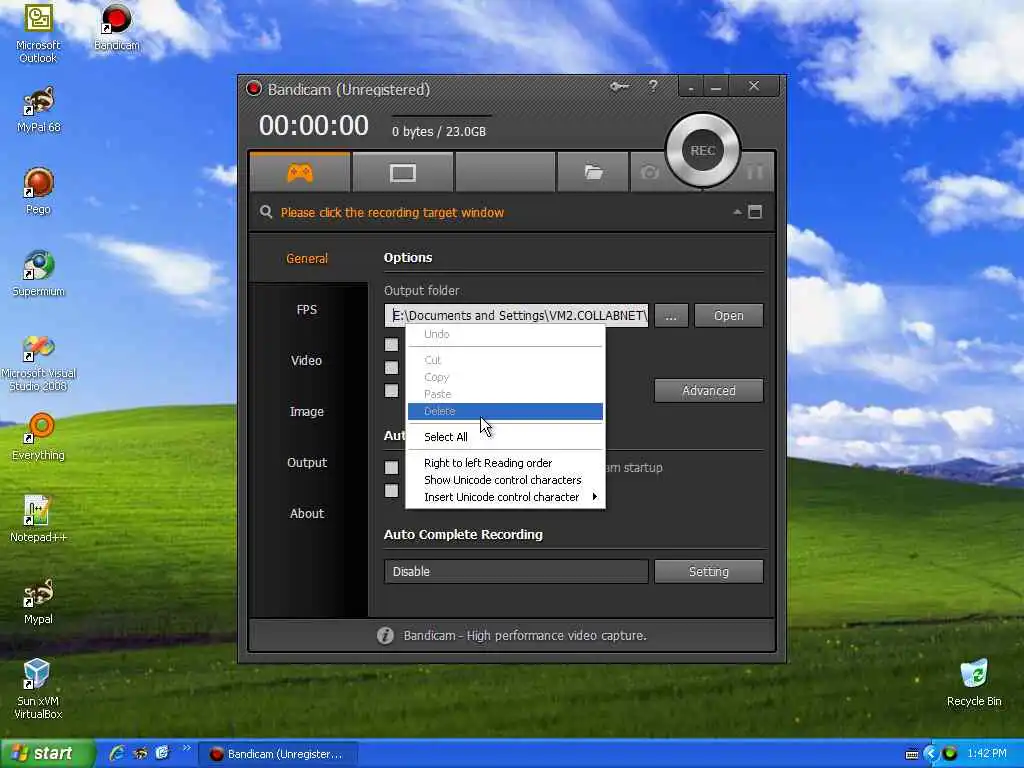Switch to game recording mode tab
Image resolution: width=1024 pixels, height=768 pixels.
(x=300, y=172)
